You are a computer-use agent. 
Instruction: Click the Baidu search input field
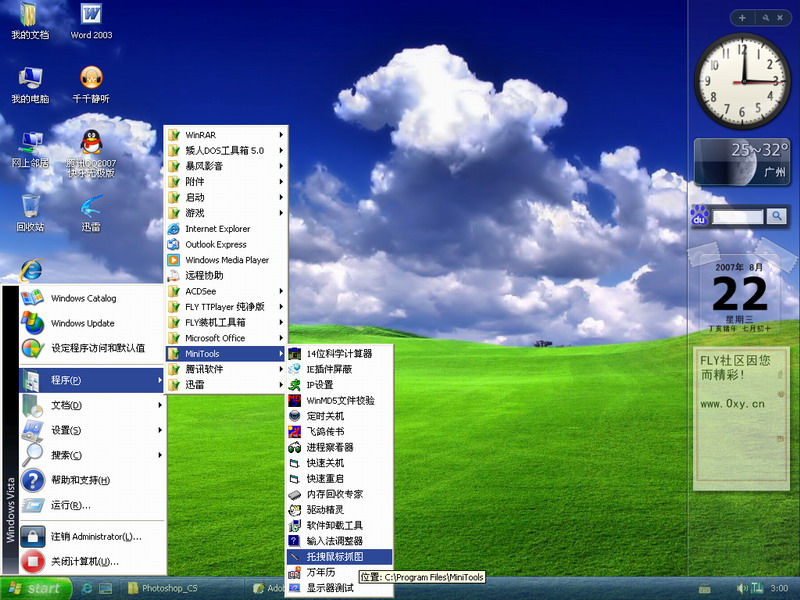[738, 216]
